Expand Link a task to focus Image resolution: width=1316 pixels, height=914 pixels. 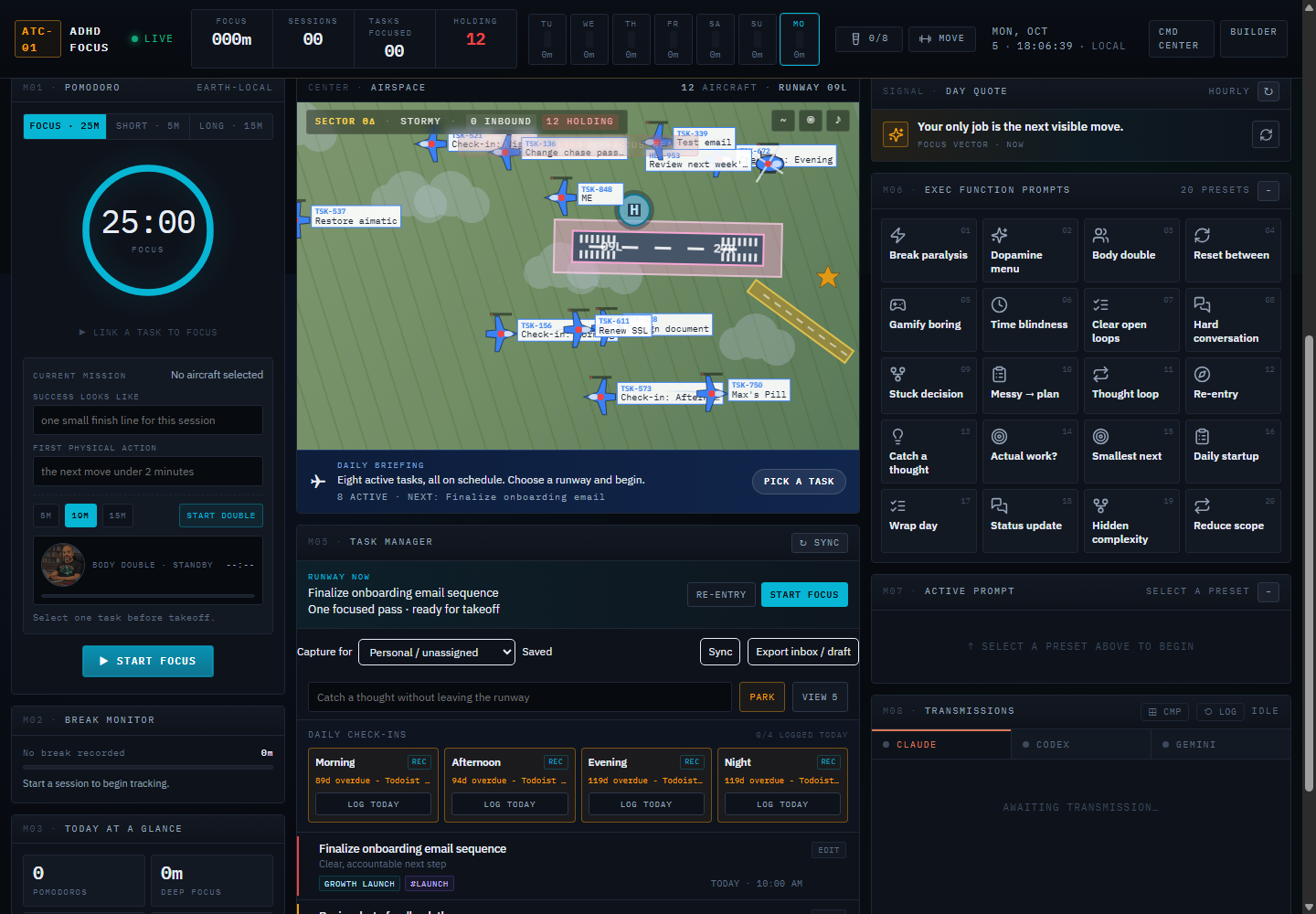(x=148, y=333)
